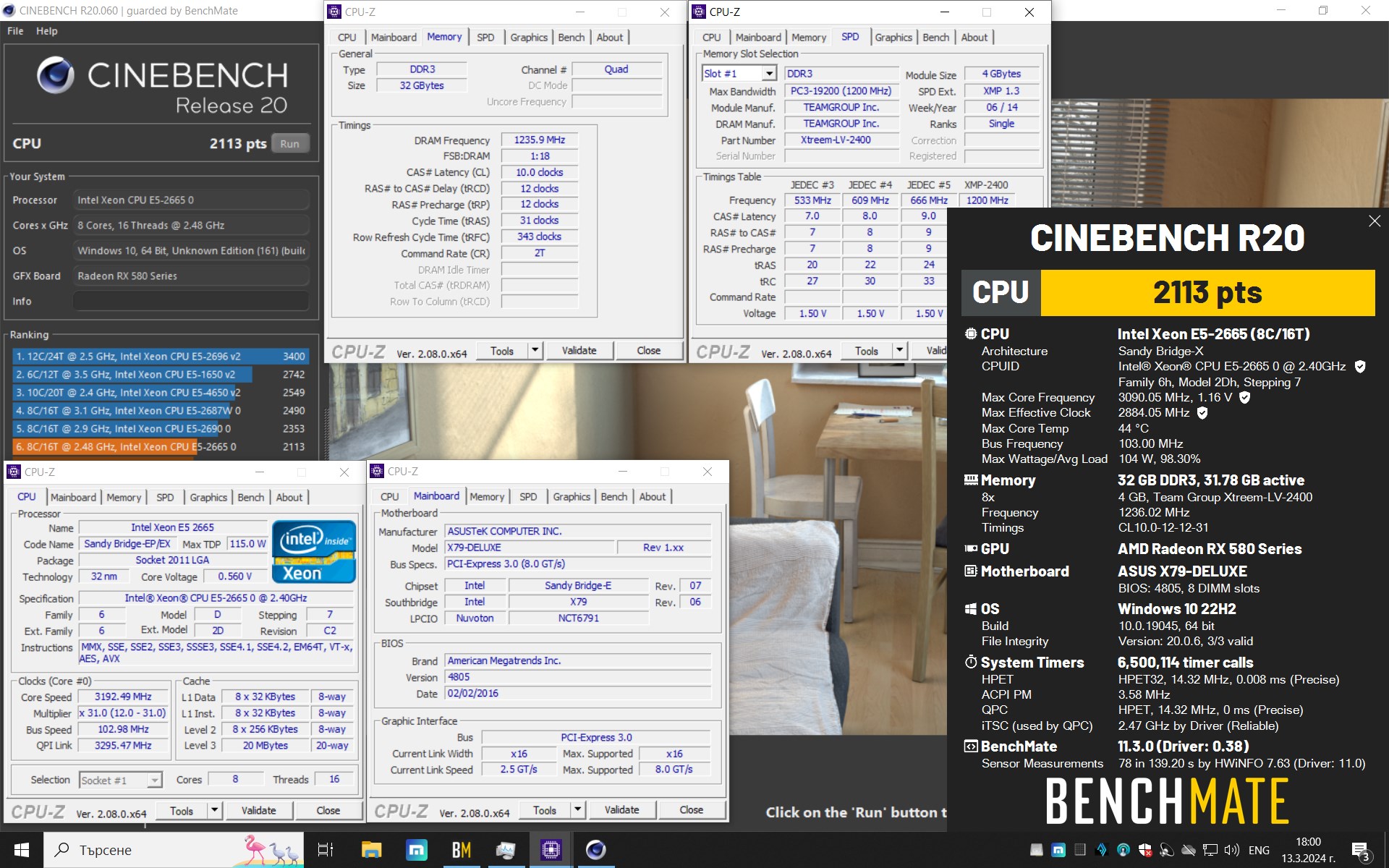Switch to the SPD tab in the Memory window

[485, 38]
